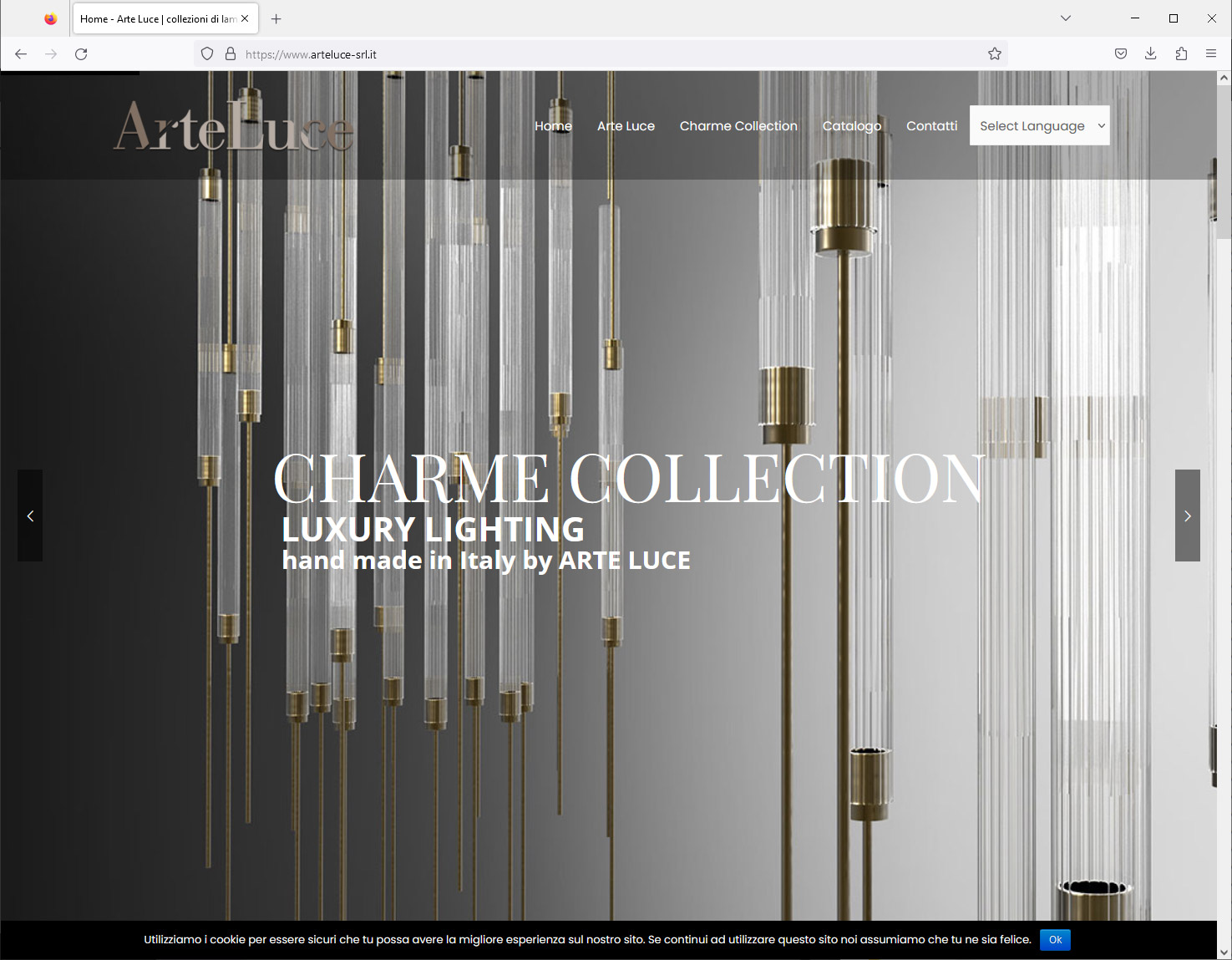Open the Home menu item
The height and width of the screenshot is (960, 1232).
(x=553, y=126)
